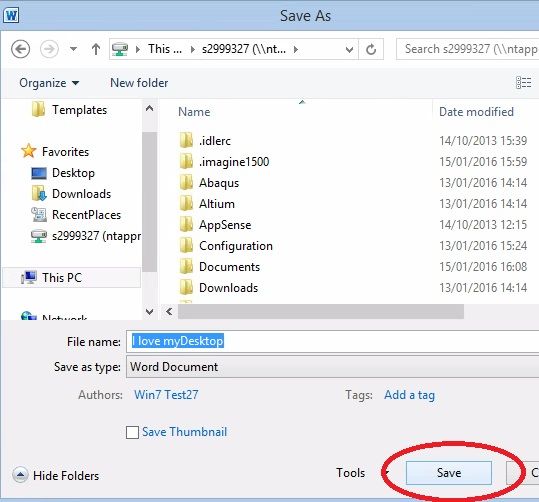The image size is (539, 502).
Task: Click the Forward navigation arrow
Action: [x=49, y=49]
